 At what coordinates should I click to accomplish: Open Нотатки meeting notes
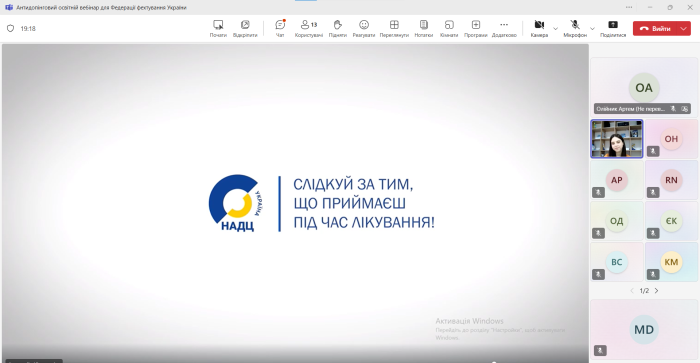pyautogui.click(x=424, y=29)
